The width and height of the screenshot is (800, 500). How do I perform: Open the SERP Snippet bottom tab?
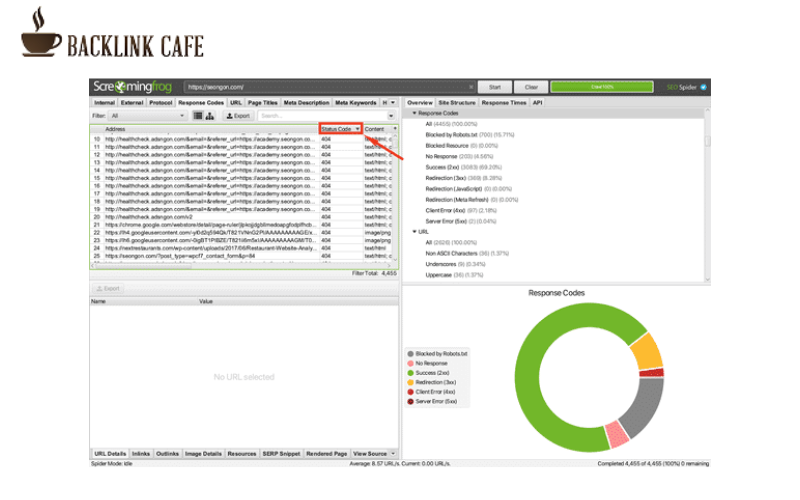point(281,454)
